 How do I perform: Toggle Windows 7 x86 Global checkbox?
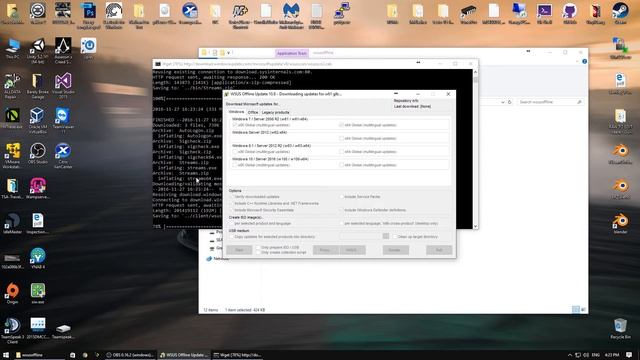point(235,125)
